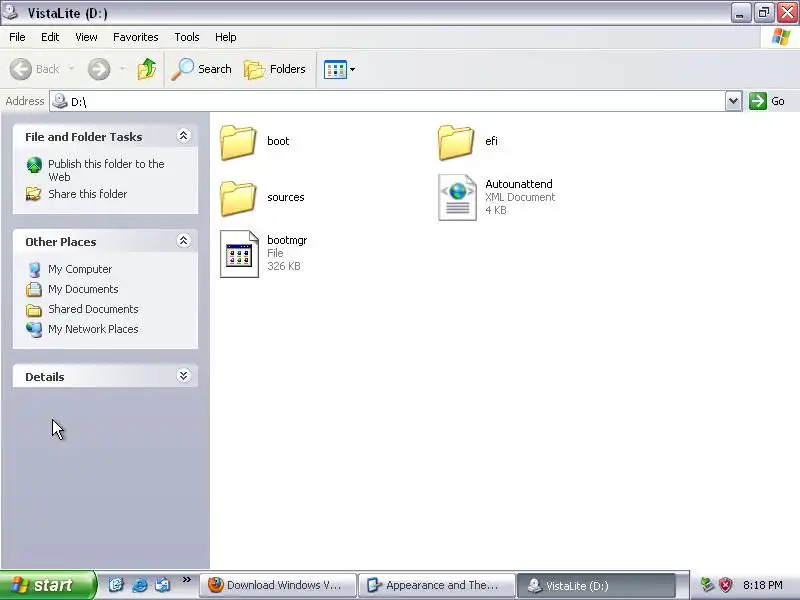Click the Forward arrow toolbar icon
The height and width of the screenshot is (600, 800).
(x=99, y=69)
